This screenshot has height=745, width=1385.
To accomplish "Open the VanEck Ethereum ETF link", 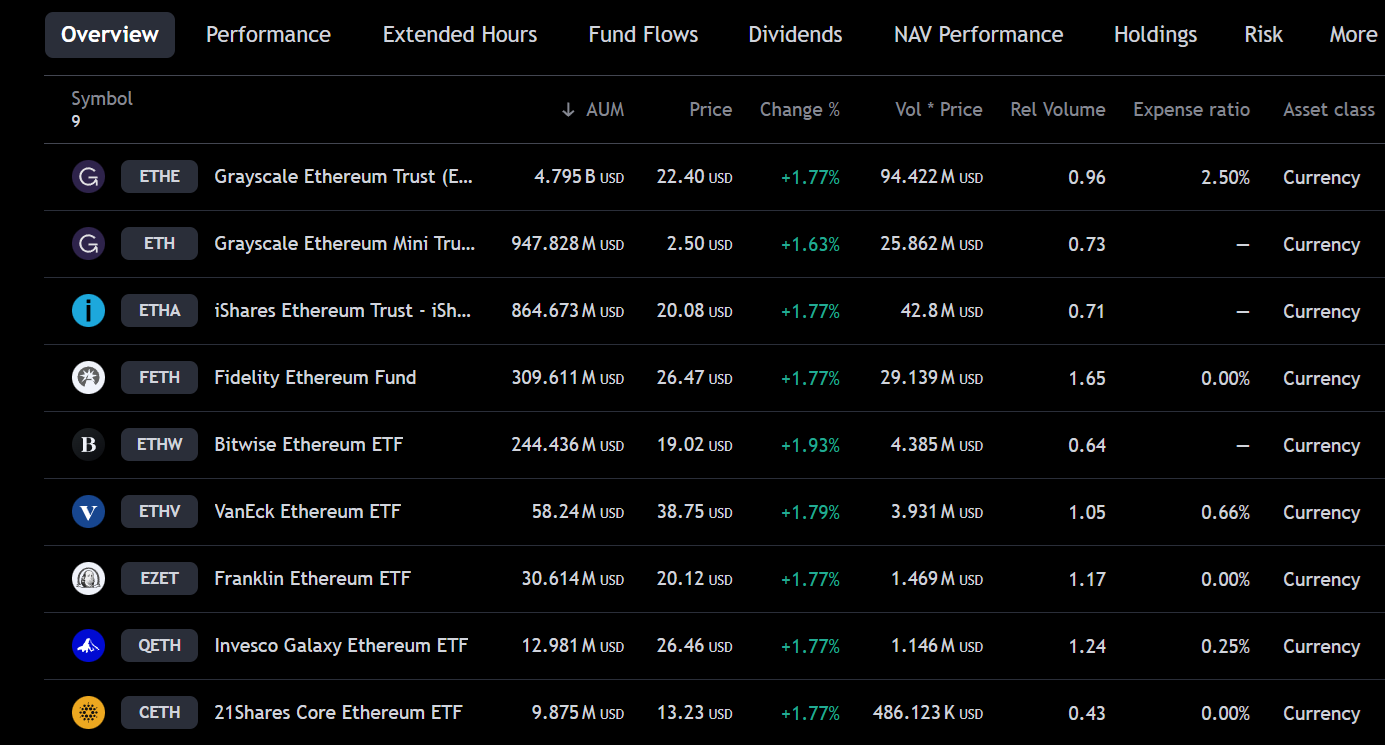I will point(308,512).
